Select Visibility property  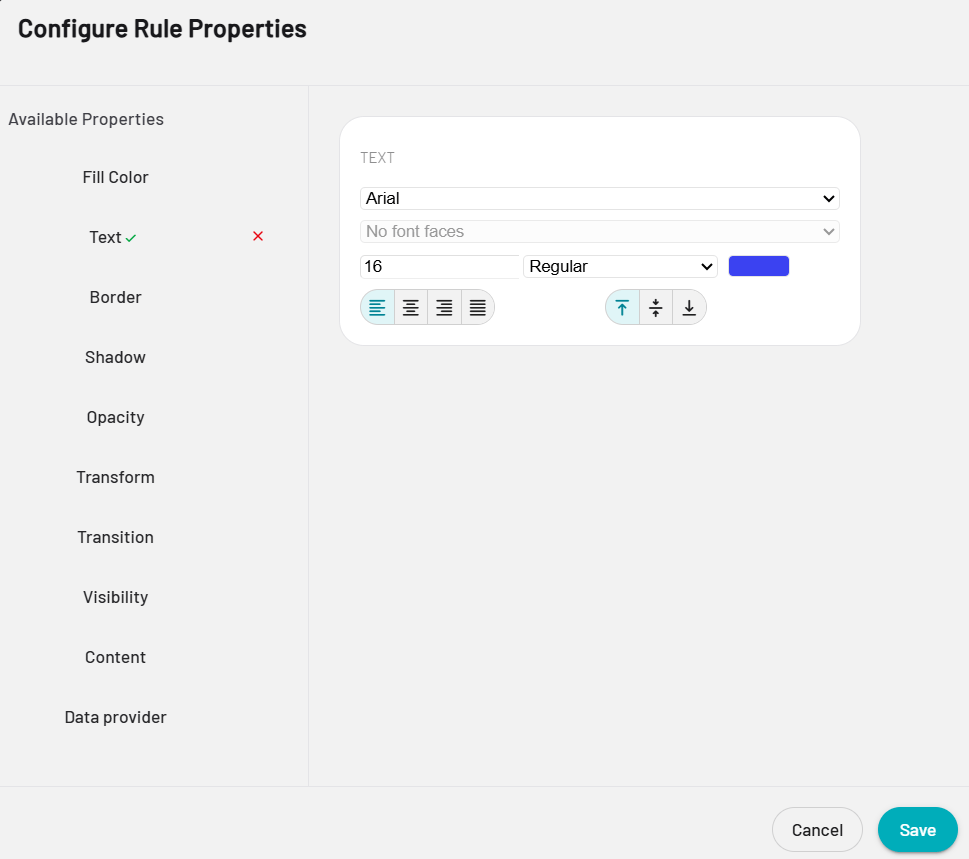click(x=116, y=597)
